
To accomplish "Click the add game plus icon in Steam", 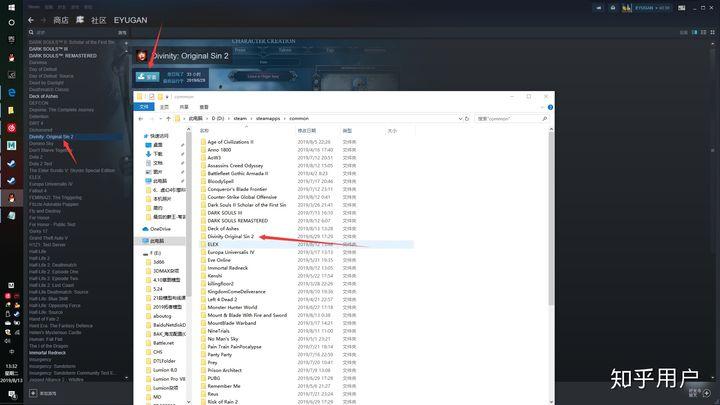I will 33,393.
